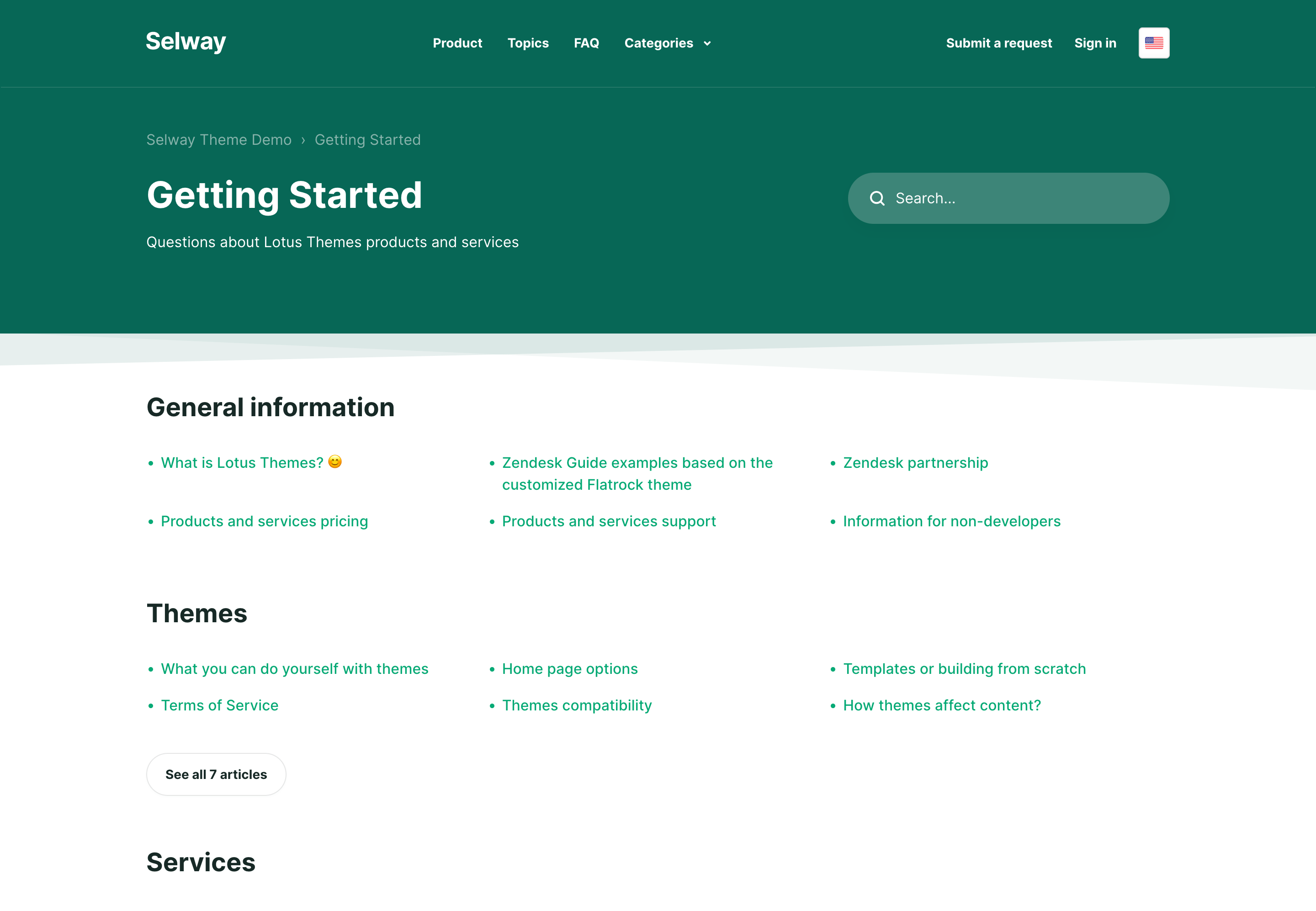Open the FAQ page
The width and height of the screenshot is (1316, 911).
586,43
